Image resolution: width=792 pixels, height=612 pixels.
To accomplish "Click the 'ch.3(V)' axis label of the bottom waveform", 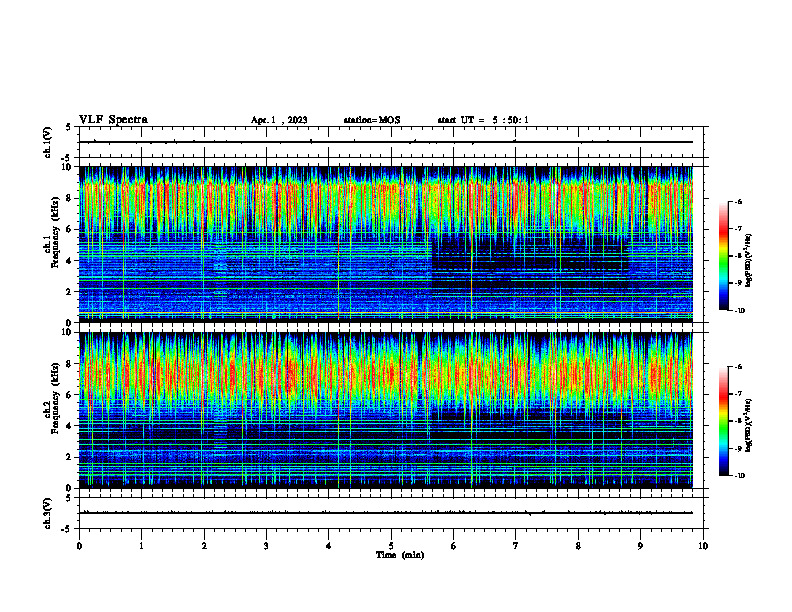I will tap(48, 513).
